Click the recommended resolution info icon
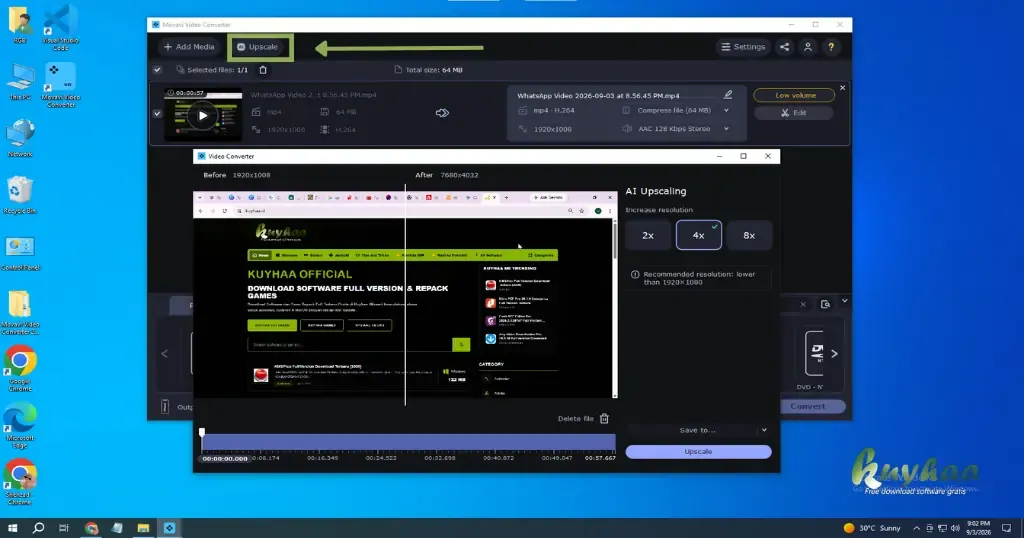Image resolution: width=1024 pixels, height=538 pixels. point(635,275)
